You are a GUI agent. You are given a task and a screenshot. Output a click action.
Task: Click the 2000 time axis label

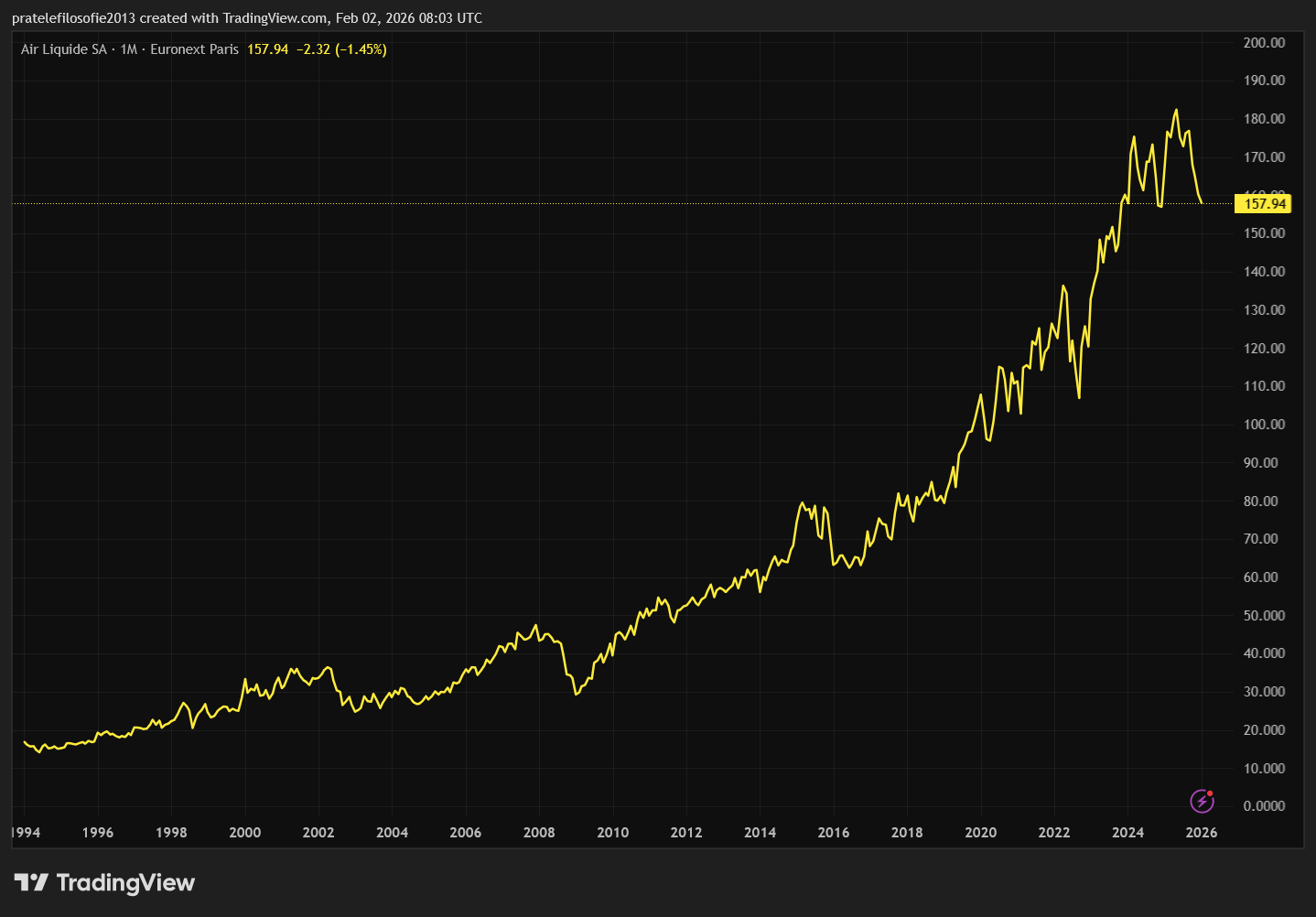[244, 833]
